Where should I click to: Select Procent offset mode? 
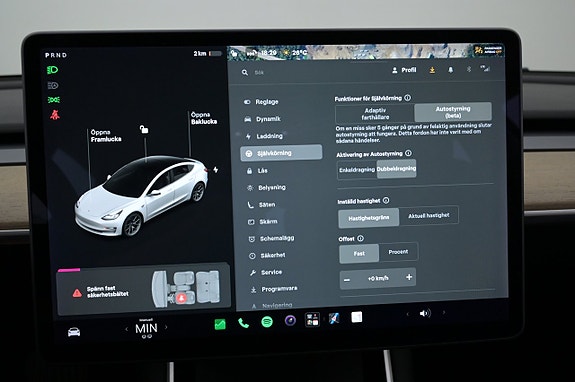(x=398, y=252)
